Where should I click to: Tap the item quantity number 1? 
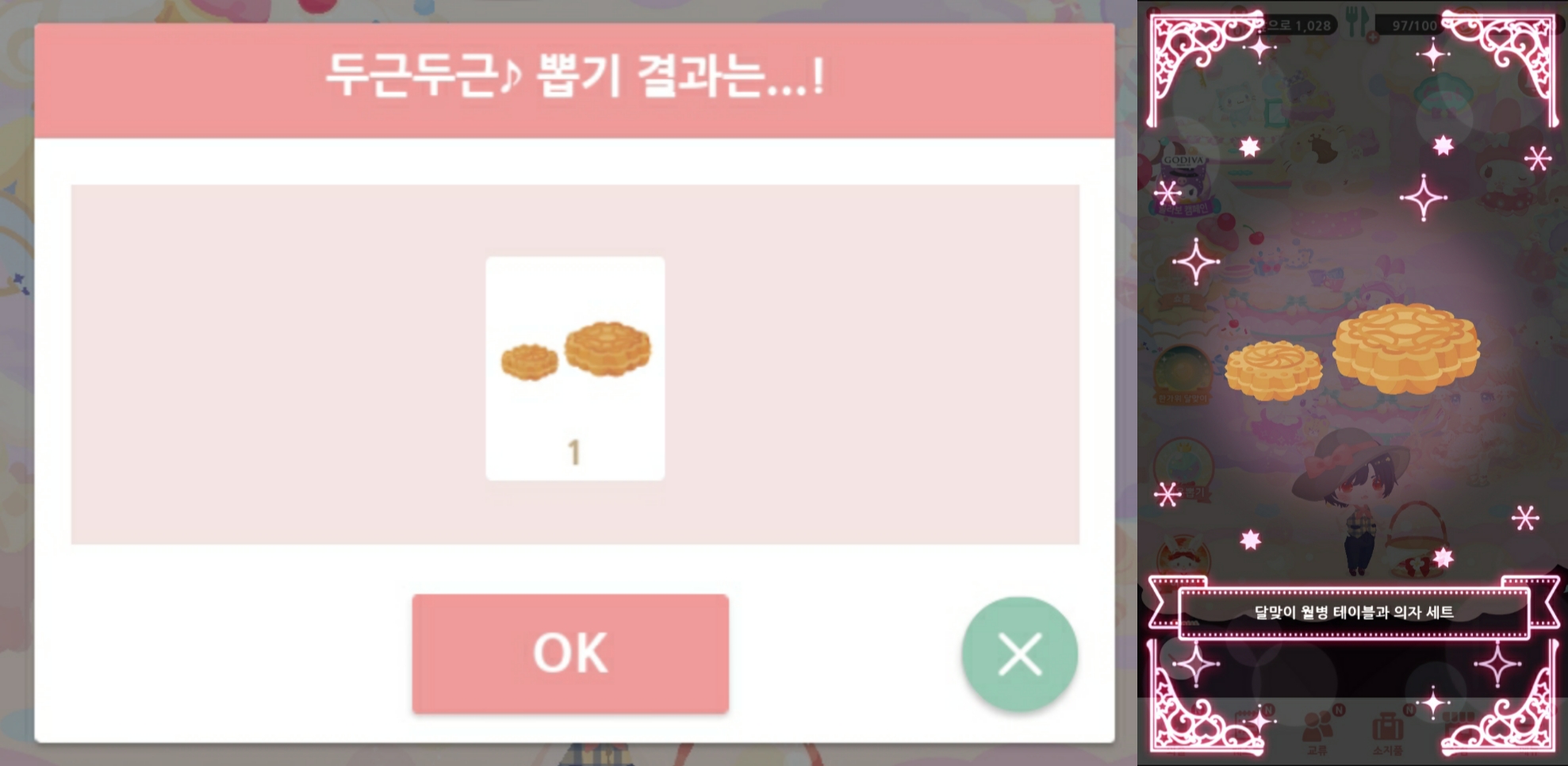coord(575,452)
